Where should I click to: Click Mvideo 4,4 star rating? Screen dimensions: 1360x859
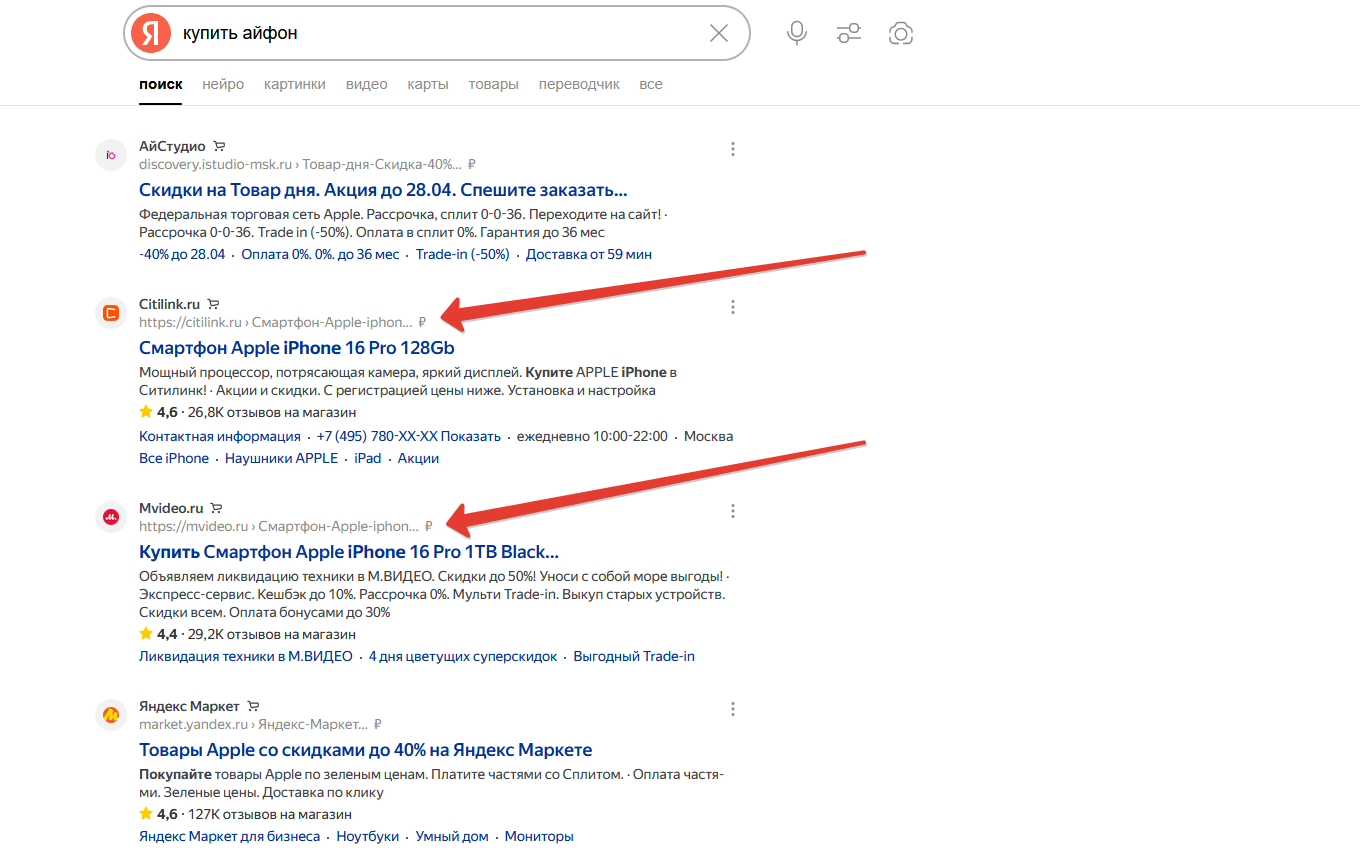(159, 634)
